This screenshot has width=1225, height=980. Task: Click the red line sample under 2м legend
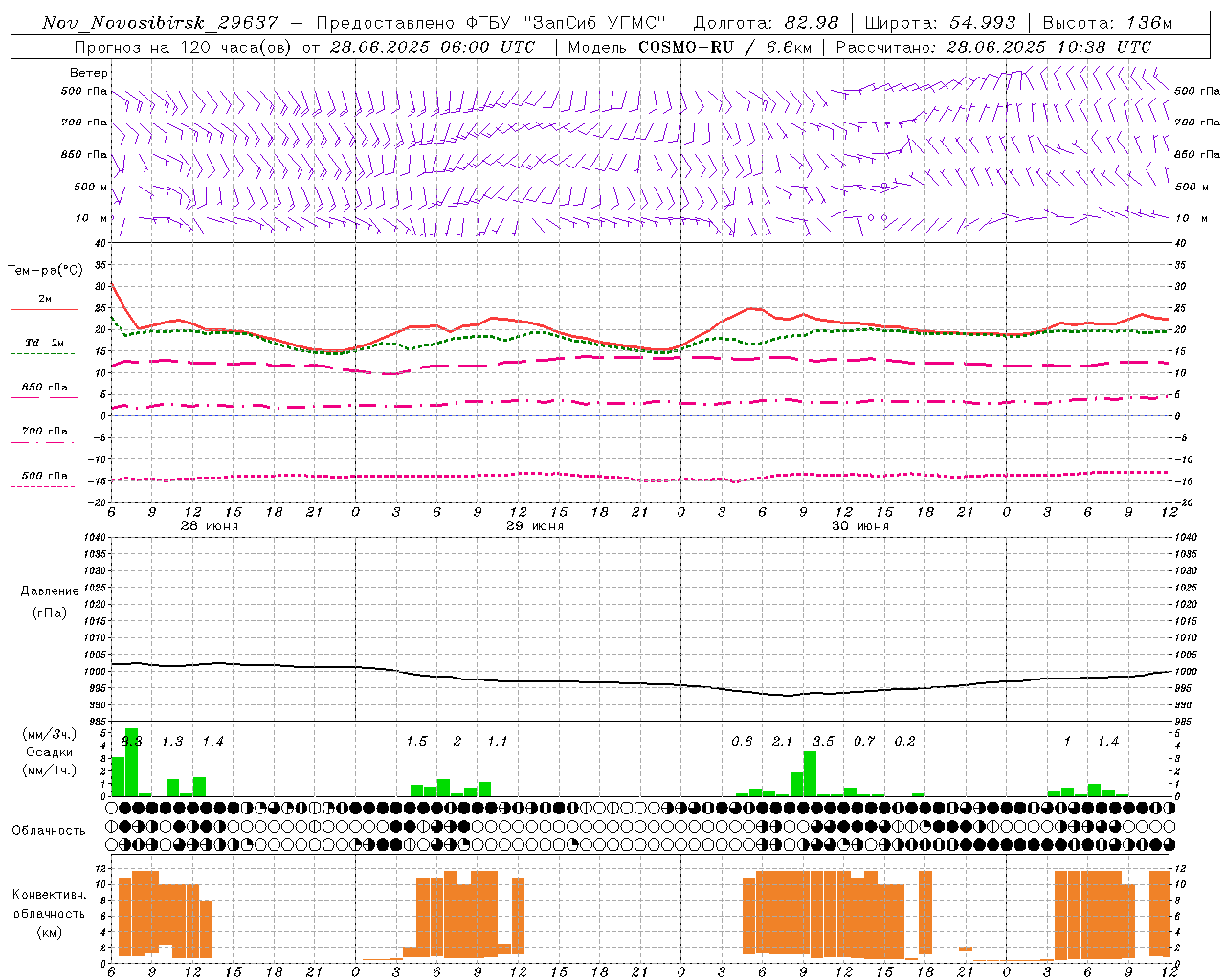point(44,310)
